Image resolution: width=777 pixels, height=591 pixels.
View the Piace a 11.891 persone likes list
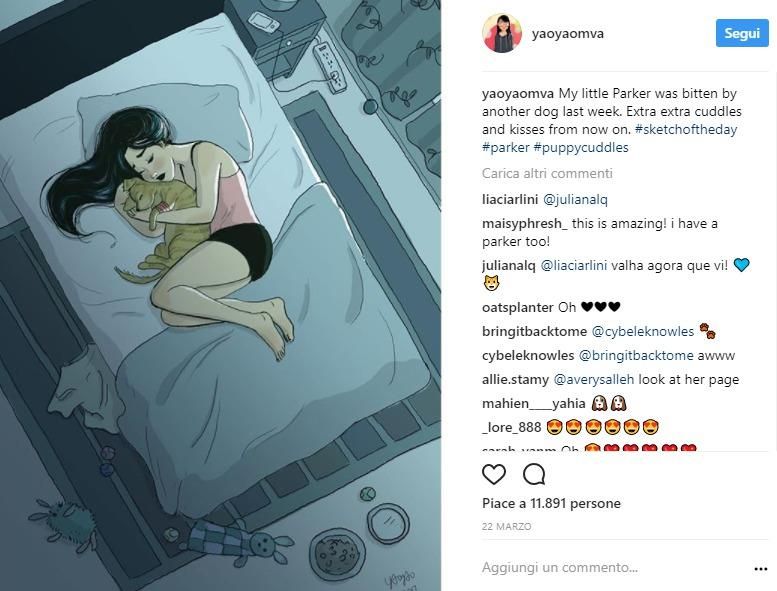tap(551, 503)
